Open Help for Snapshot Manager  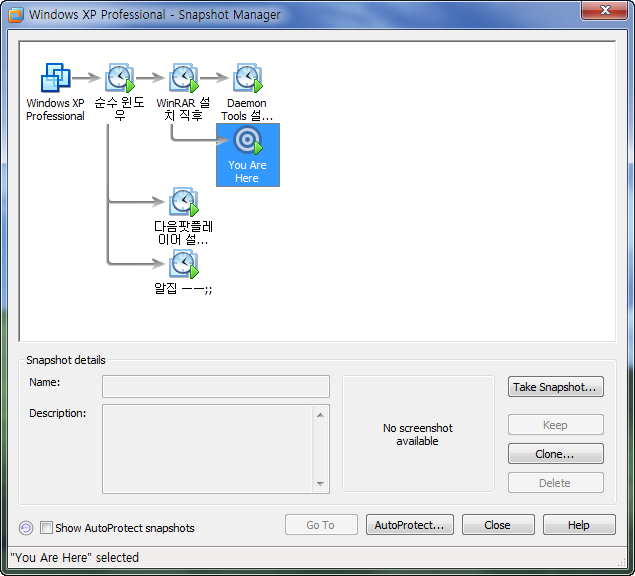click(x=579, y=525)
